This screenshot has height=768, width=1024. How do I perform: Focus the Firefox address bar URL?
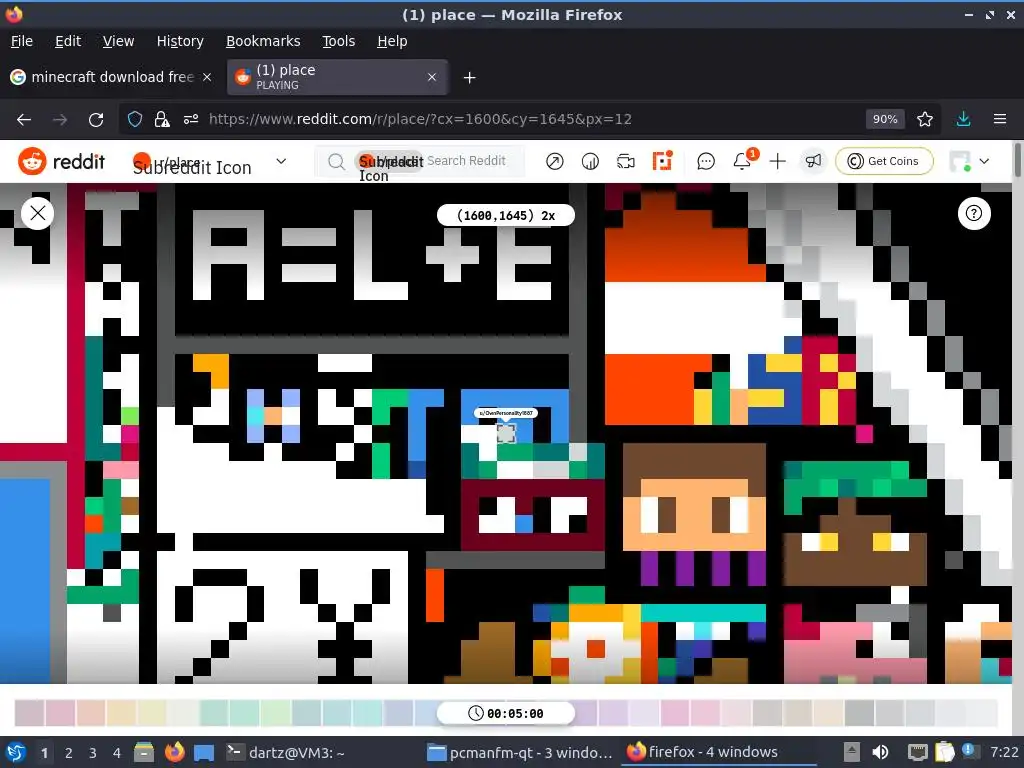click(420, 120)
